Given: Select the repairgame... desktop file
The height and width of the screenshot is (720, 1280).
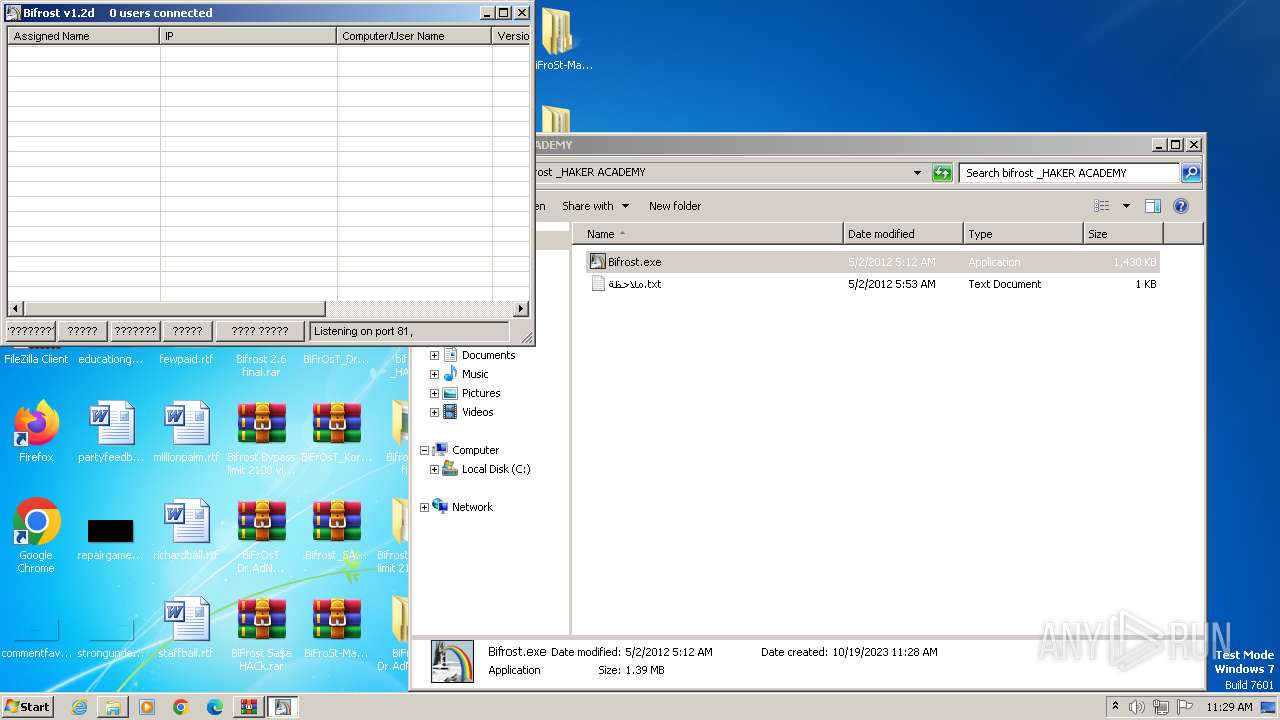Looking at the screenshot, I should (x=110, y=538).
